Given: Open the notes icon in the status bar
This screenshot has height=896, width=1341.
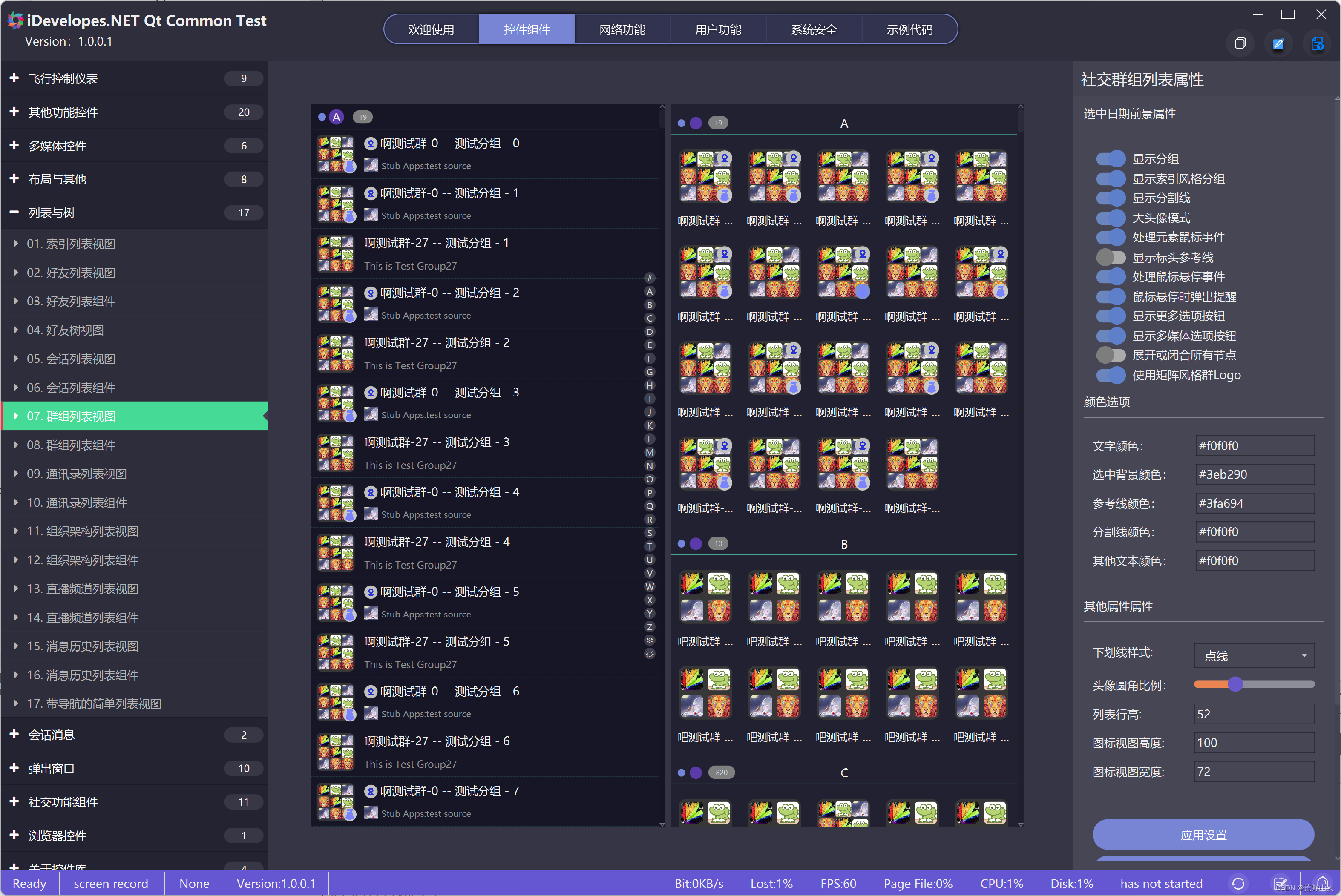Looking at the screenshot, I should coord(1281,883).
